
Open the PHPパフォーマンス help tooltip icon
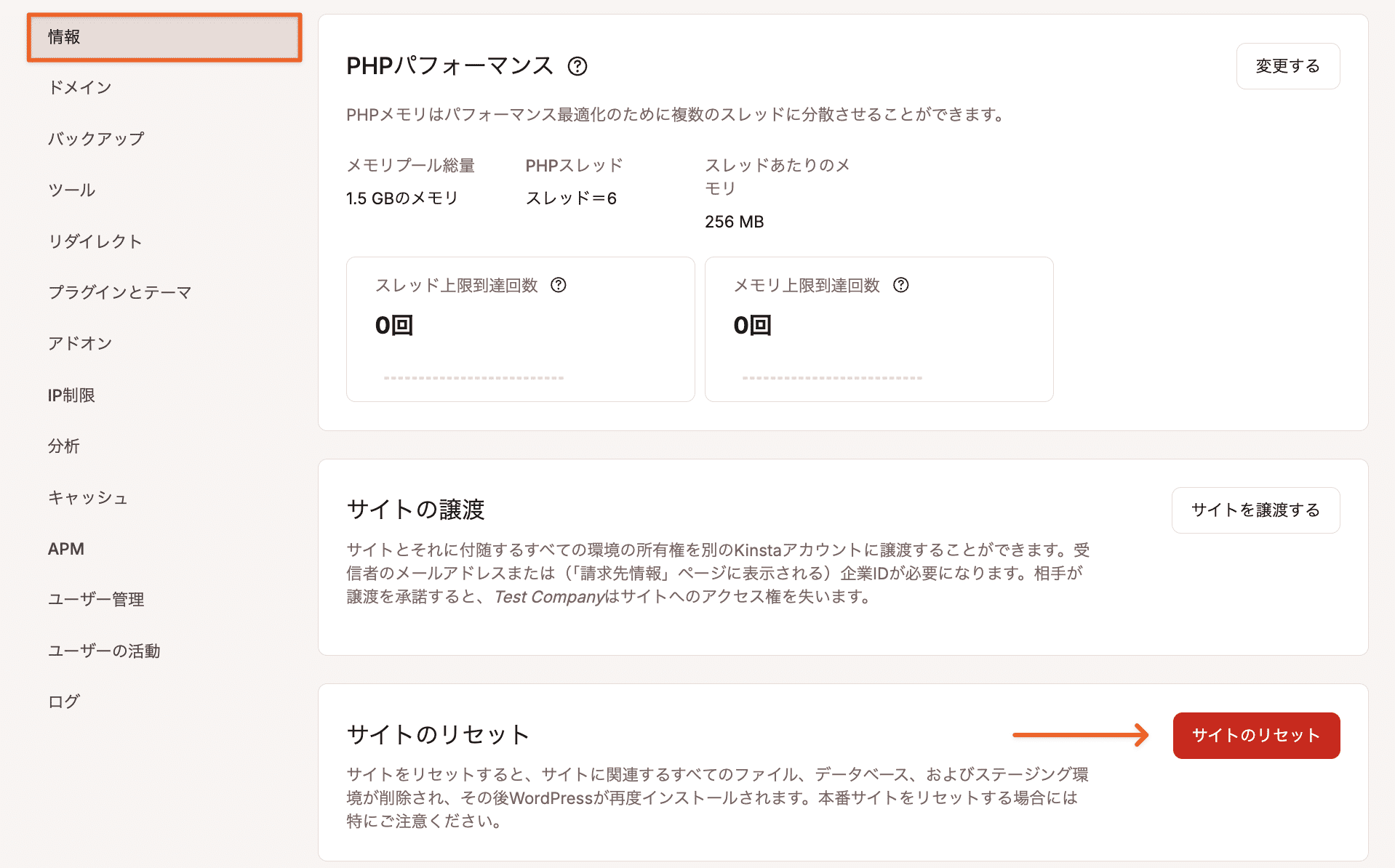(577, 66)
